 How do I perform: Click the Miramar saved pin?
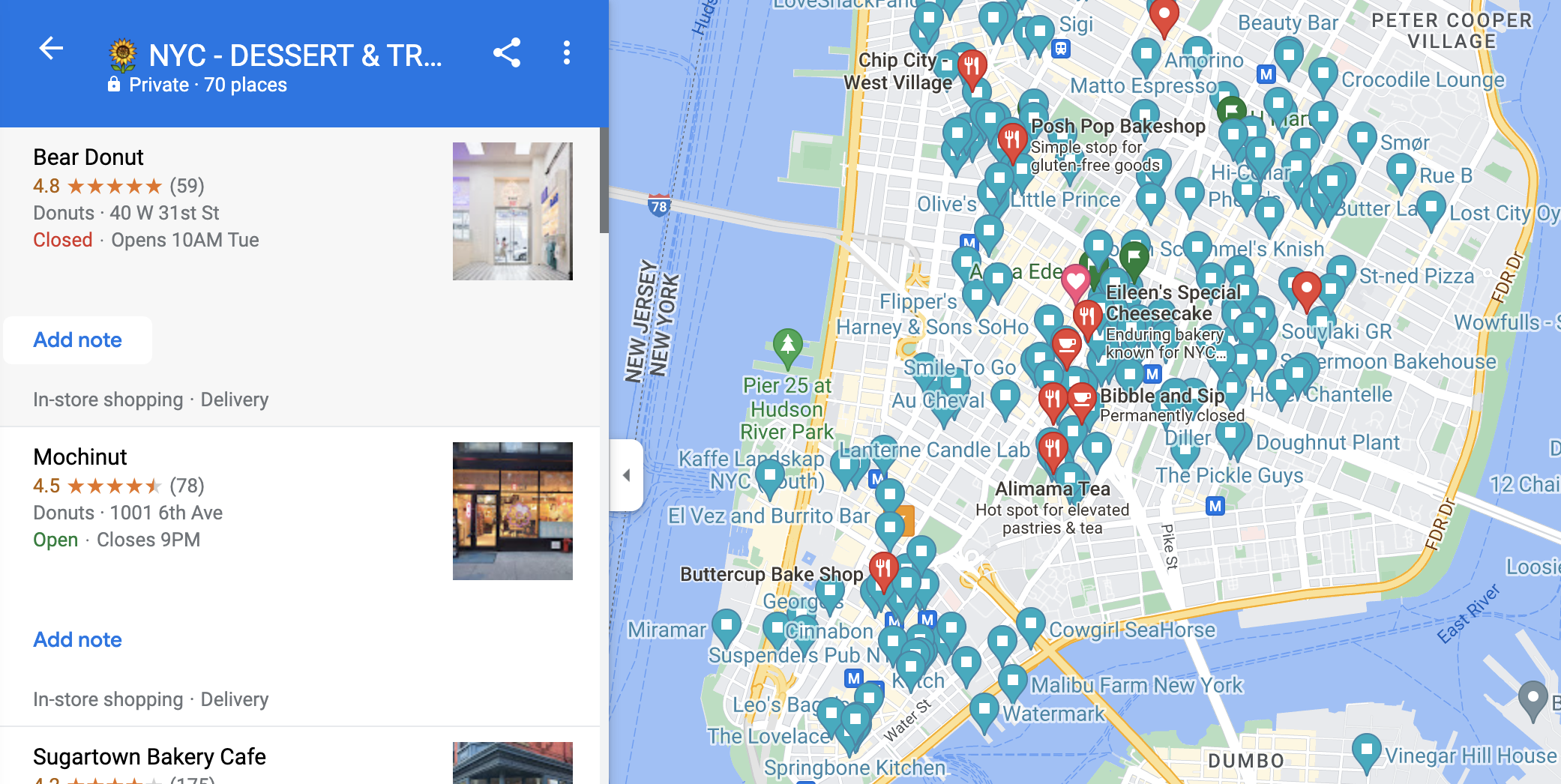click(726, 627)
